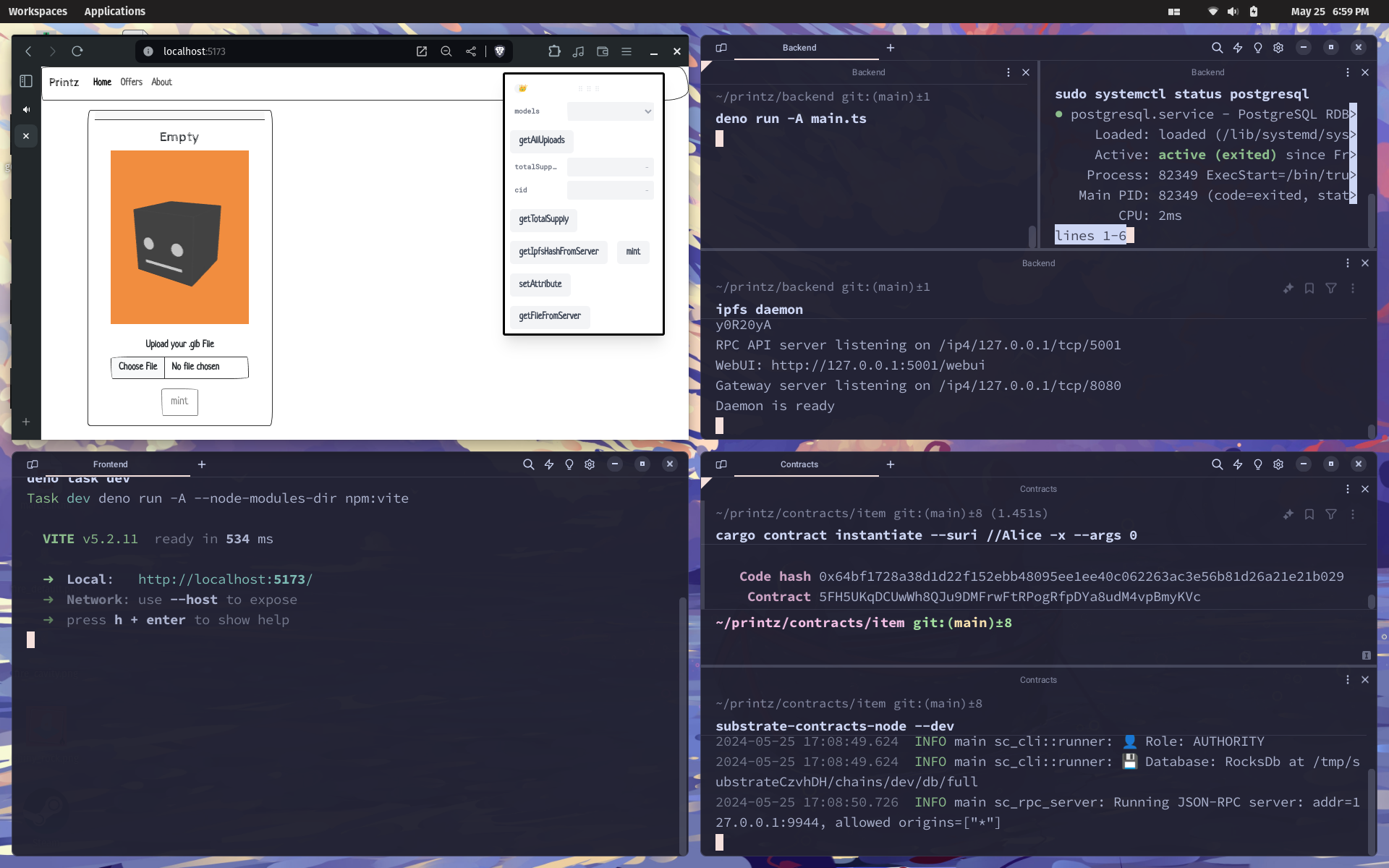Bookmark the ipfs daemon block

point(1309,289)
